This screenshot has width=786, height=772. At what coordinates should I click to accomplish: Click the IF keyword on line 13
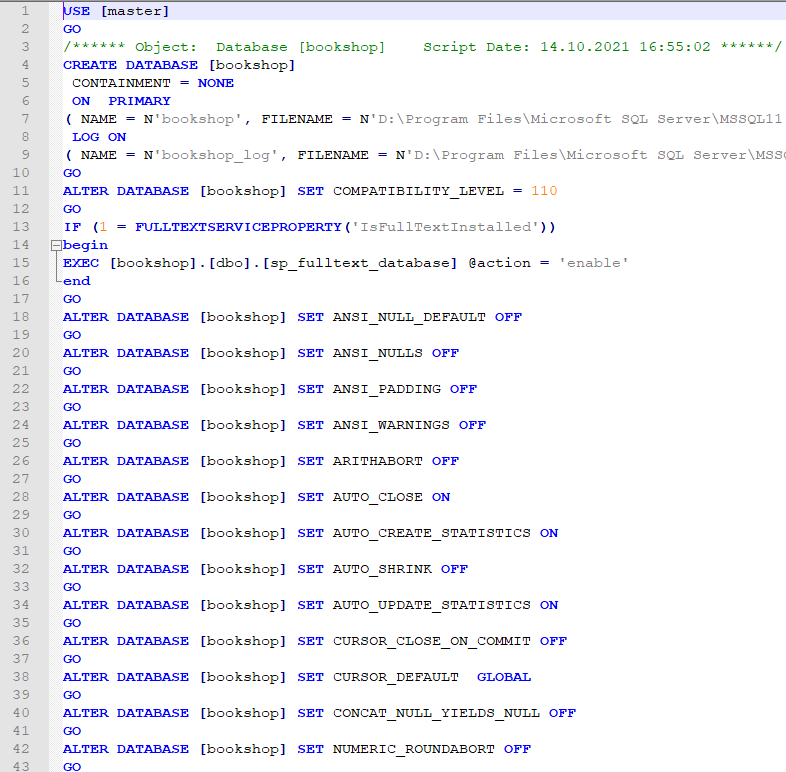click(72, 227)
